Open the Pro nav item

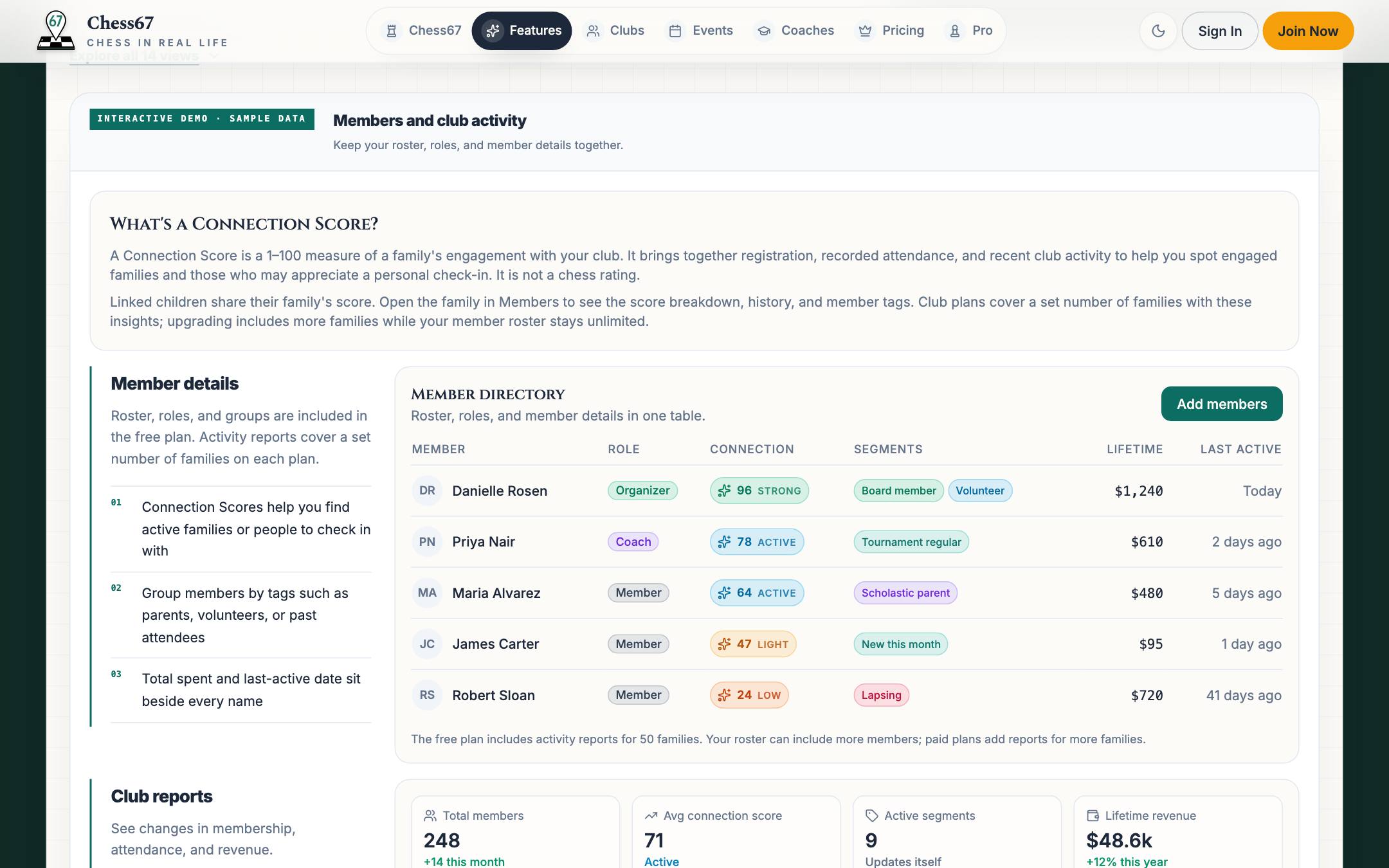(x=970, y=31)
